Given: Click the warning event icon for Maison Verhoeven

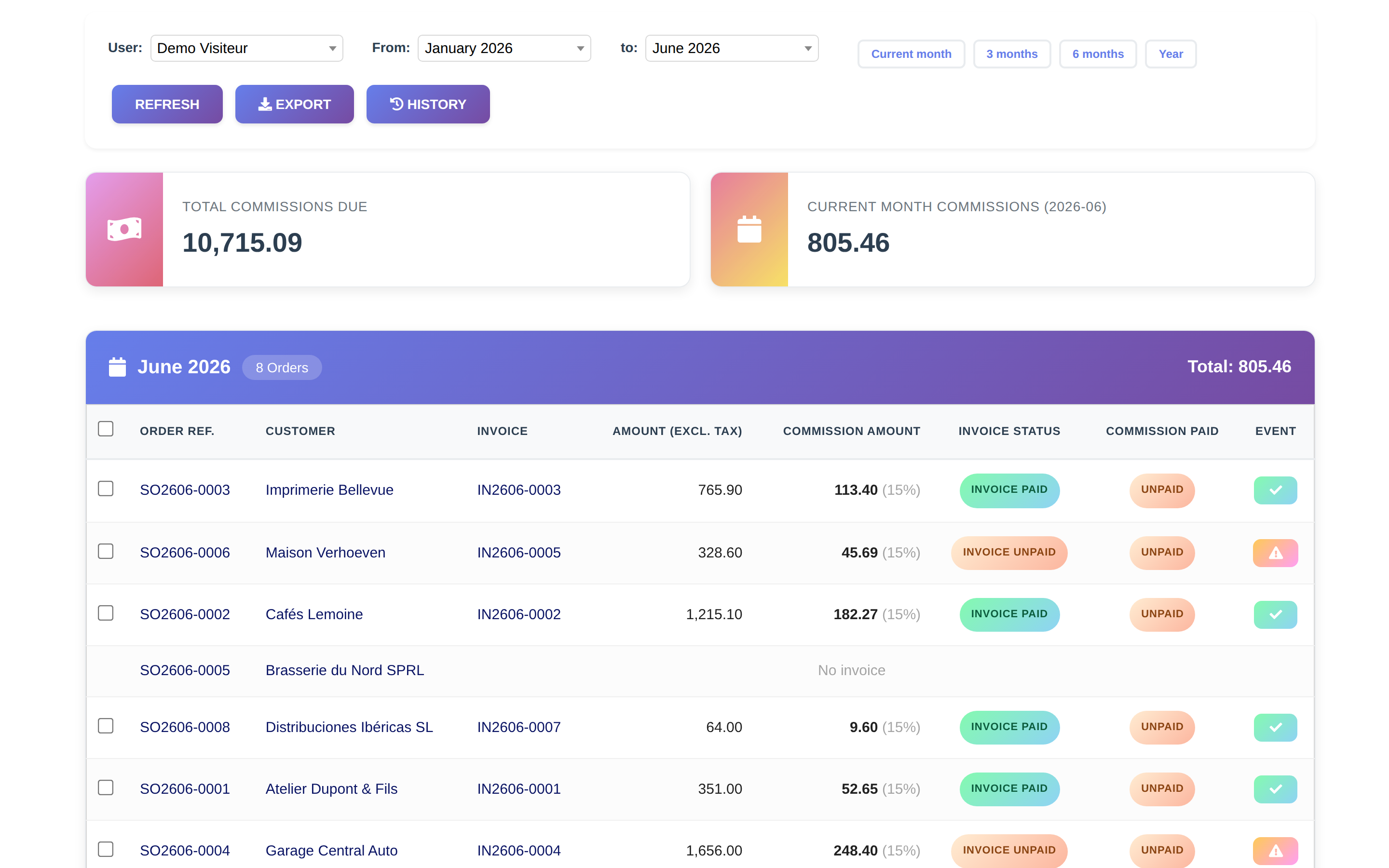Looking at the screenshot, I should point(1275,552).
